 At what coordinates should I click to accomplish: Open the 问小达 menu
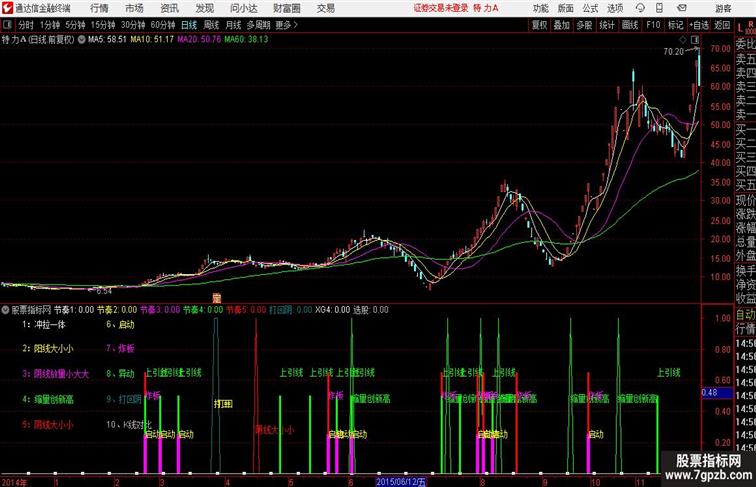tap(243, 8)
